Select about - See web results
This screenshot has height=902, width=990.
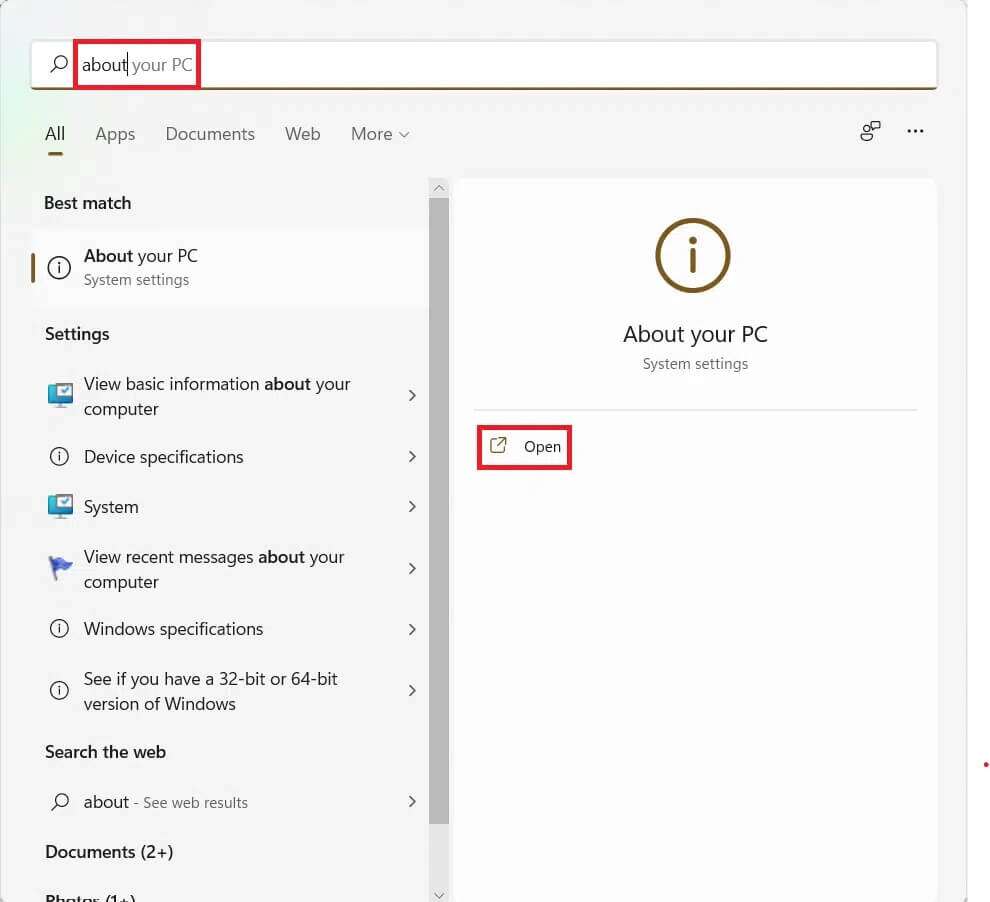(229, 802)
